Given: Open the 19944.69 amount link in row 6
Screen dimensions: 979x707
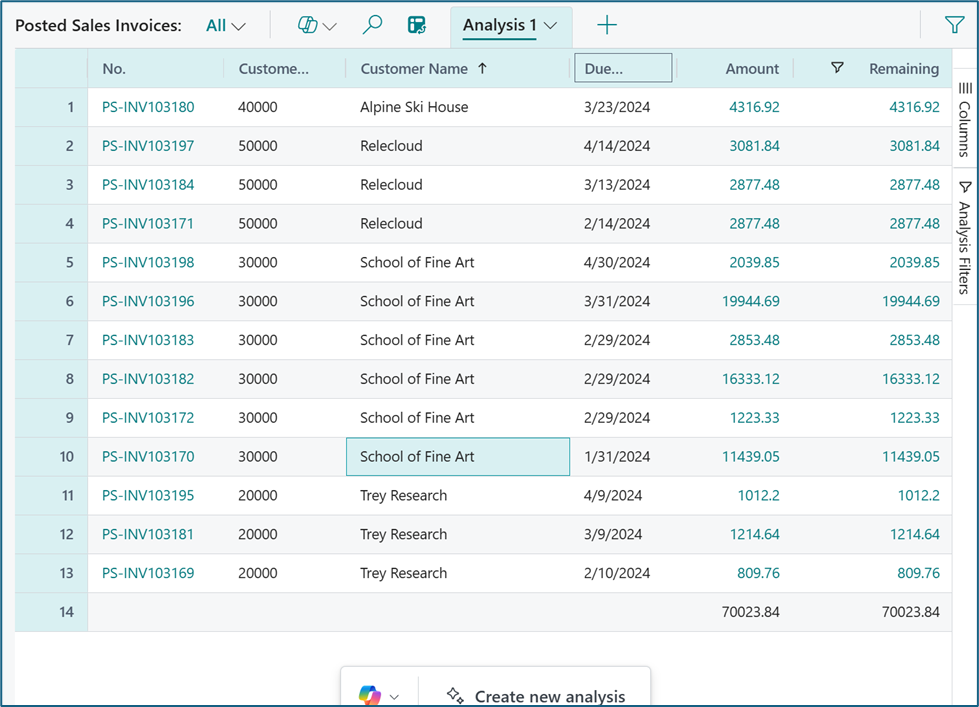Looking at the screenshot, I should point(750,301).
